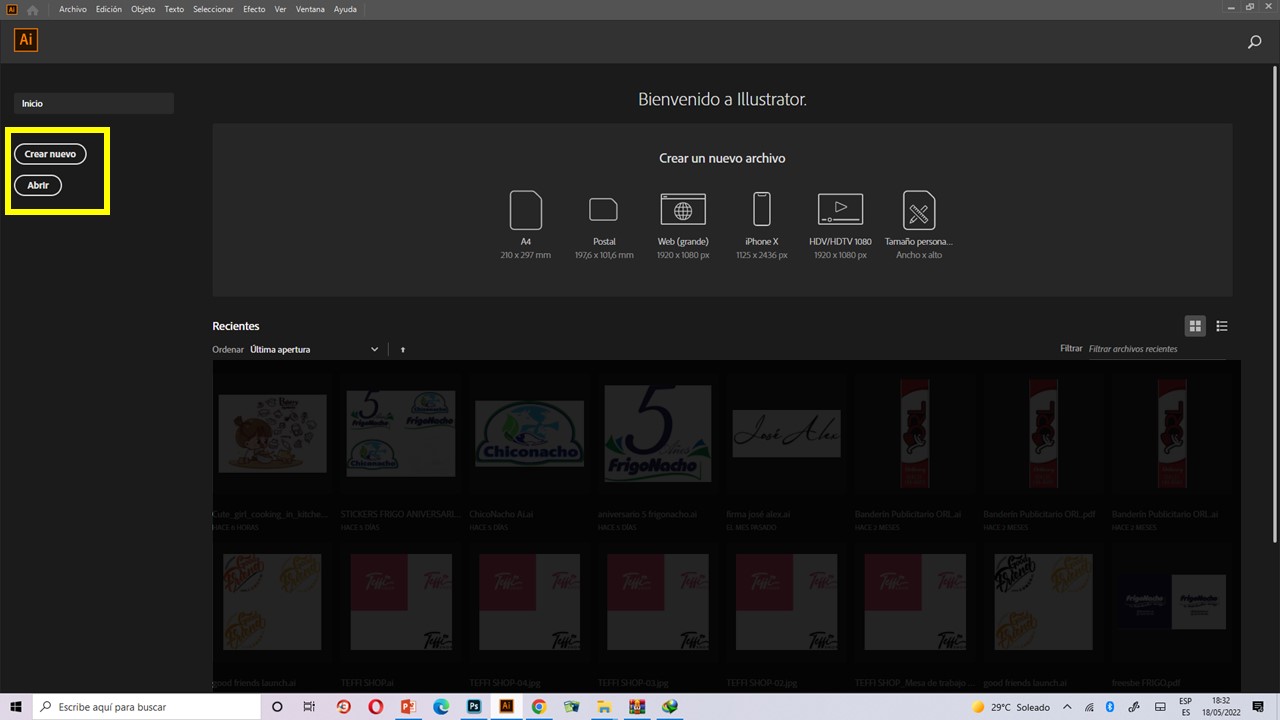The height and width of the screenshot is (720, 1280).
Task: Expand the Última apertura sort dropdown
Action: 314,350
